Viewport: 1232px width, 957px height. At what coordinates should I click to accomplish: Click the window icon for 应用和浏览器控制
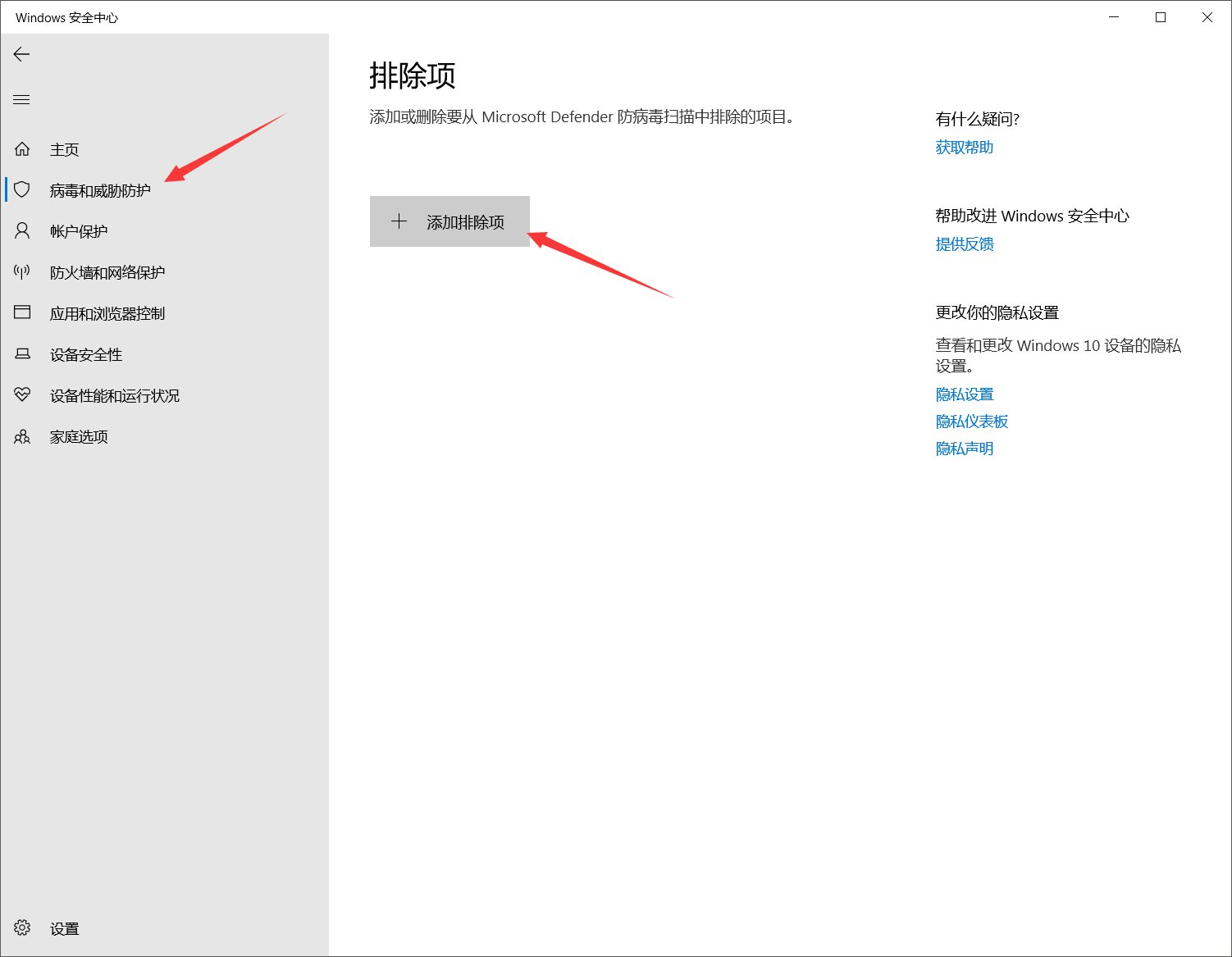tap(22, 313)
